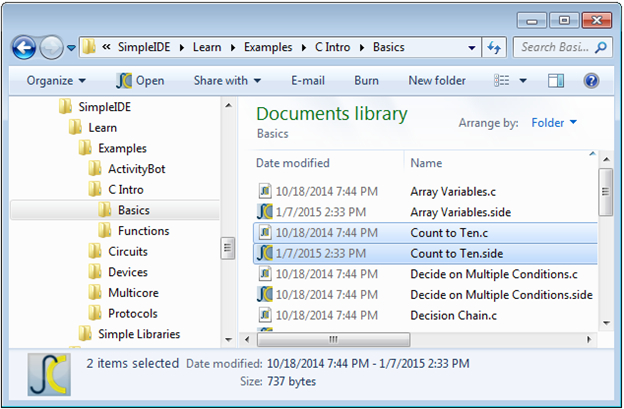Viewport: 624px width, 409px height.
Task: Expand the arrow after the C Intro breadcrumb
Action: pyautogui.click(x=362, y=48)
